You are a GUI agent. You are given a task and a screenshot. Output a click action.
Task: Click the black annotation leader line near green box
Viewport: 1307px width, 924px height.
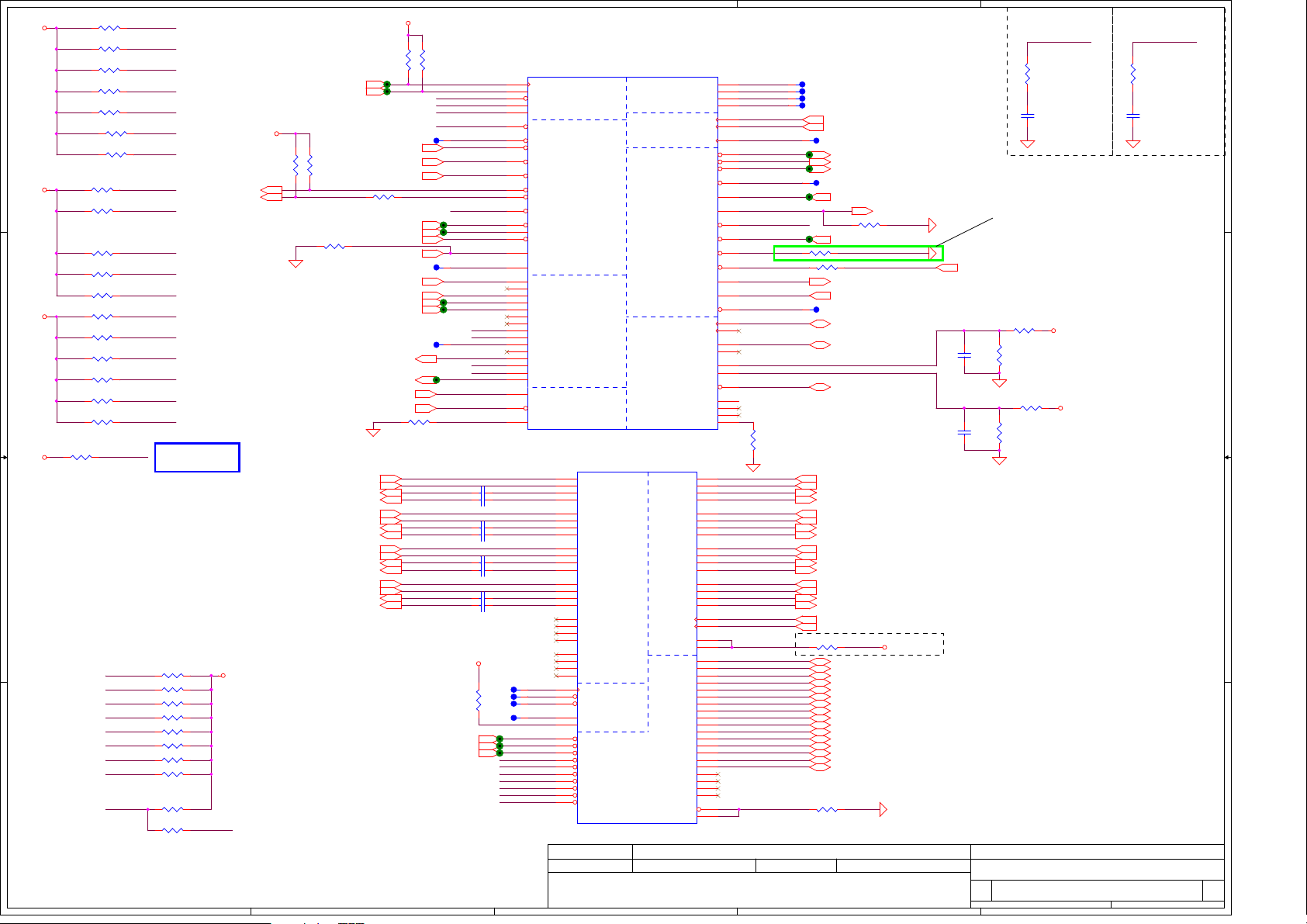click(965, 233)
